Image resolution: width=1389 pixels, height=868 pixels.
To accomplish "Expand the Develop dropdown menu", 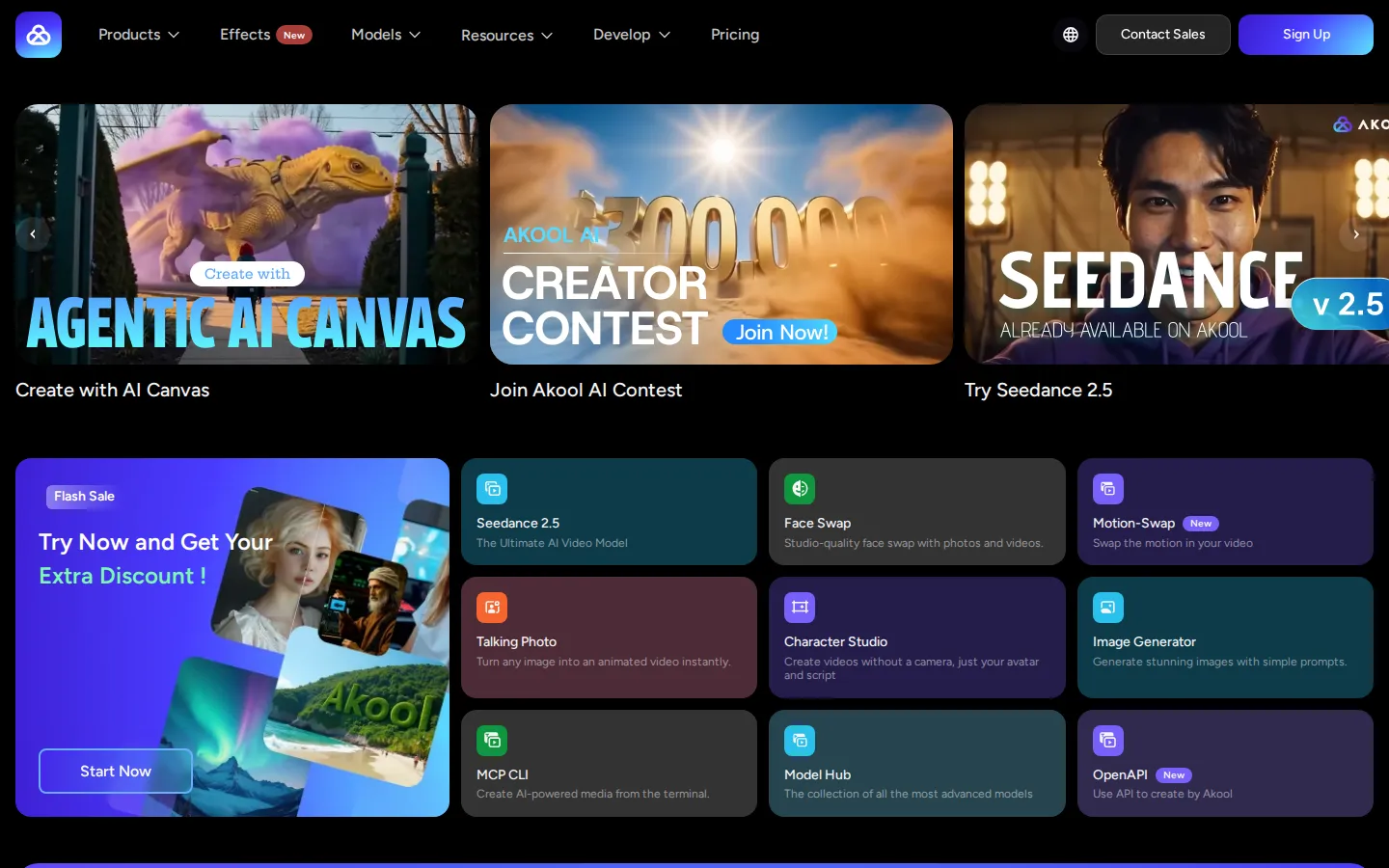I will click(632, 35).
